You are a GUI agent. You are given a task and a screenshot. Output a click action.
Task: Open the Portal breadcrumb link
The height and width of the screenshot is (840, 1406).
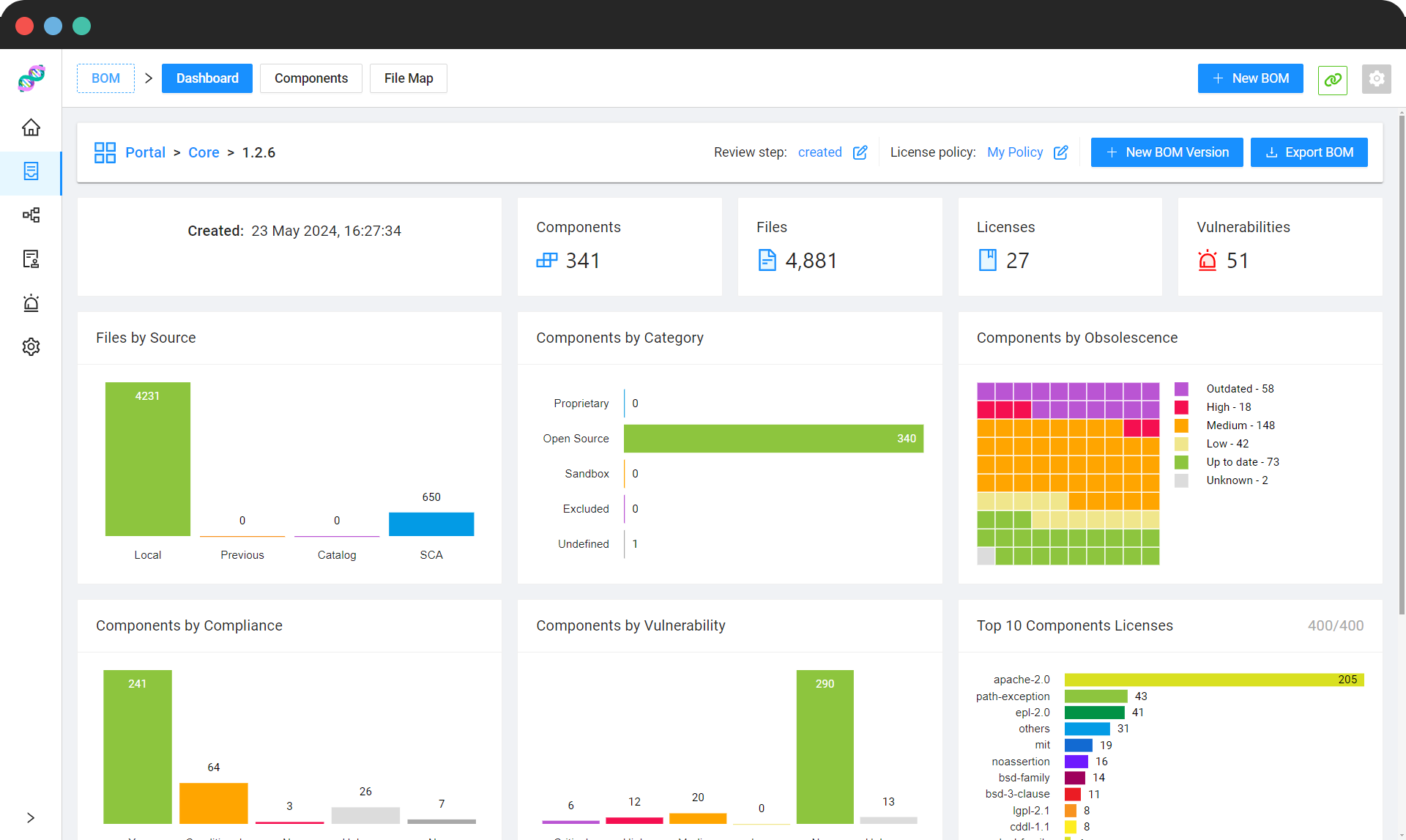(x=145, y=152)
